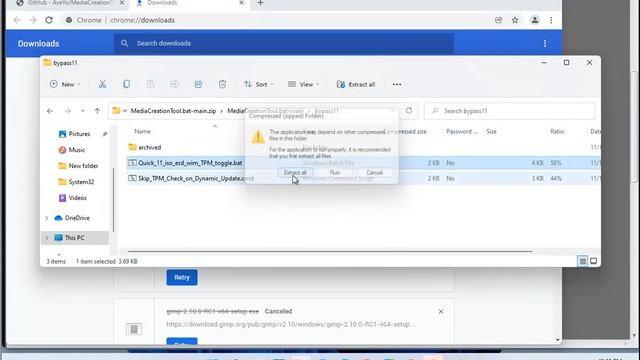The image size is (640, 360).
Task: Click horizontal scrollbar in file list
Action: point(330,251)
